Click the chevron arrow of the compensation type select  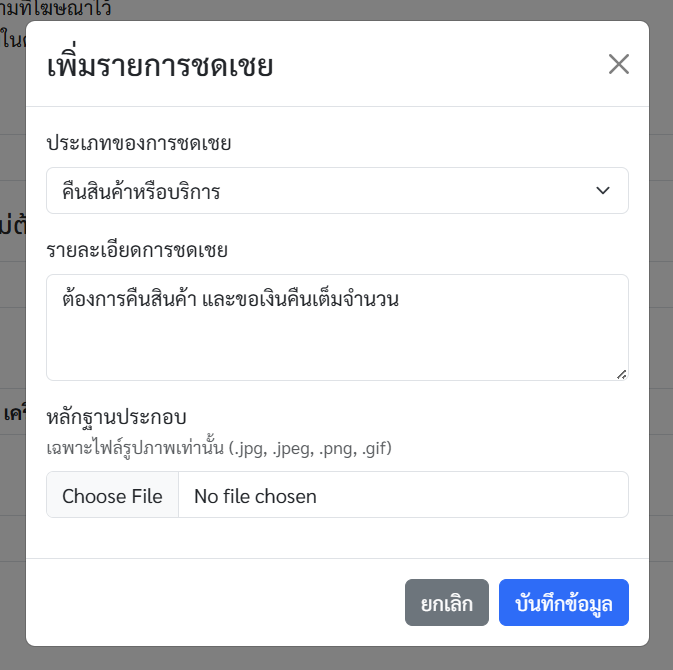603,191
